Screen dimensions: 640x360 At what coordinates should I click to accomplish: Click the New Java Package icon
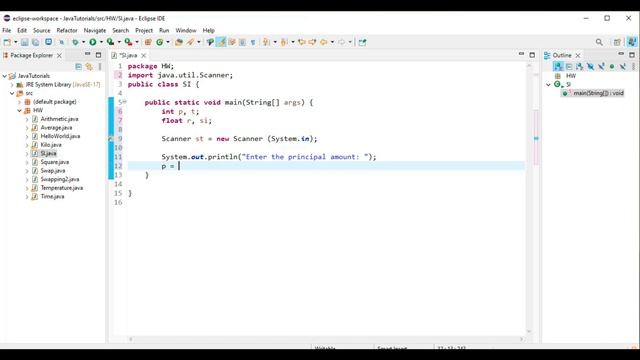click(x=148, y=42)
